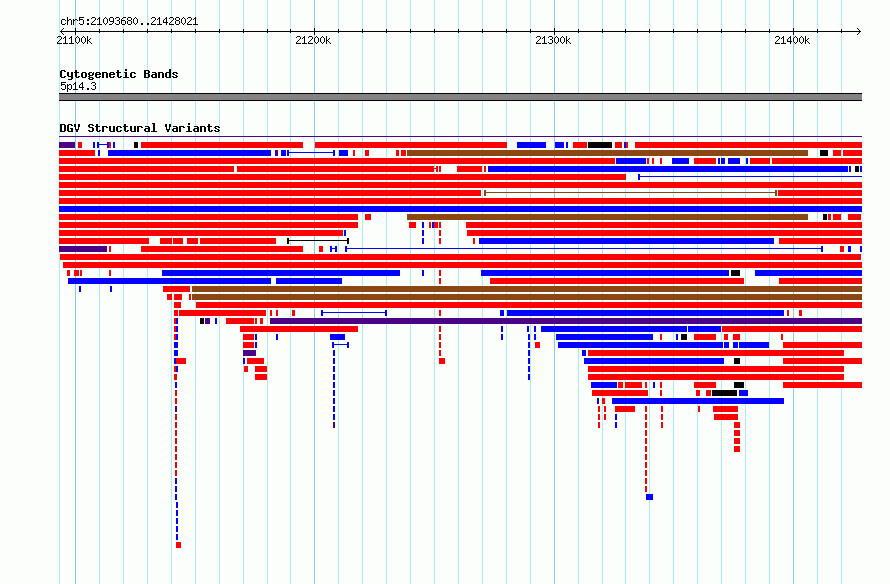Select the thin black bracketed line variant

[x=318, y=241]
